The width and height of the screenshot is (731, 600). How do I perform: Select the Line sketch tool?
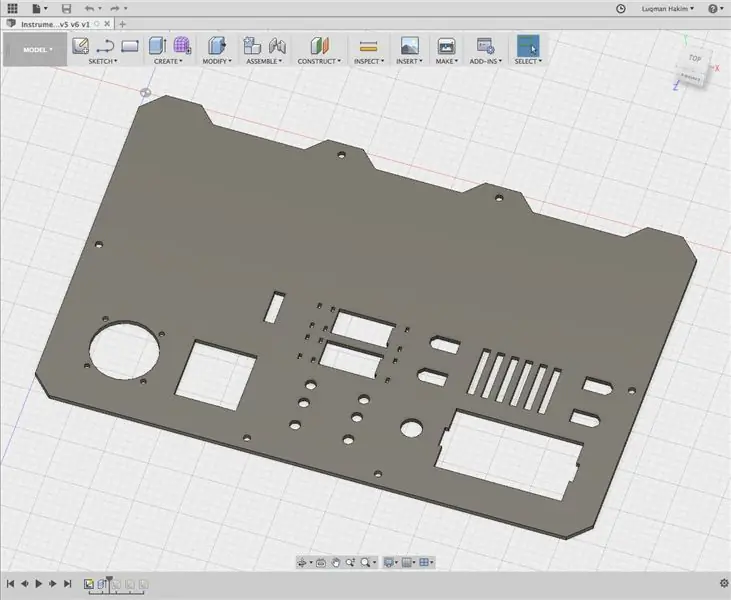[x=105, y=46]
